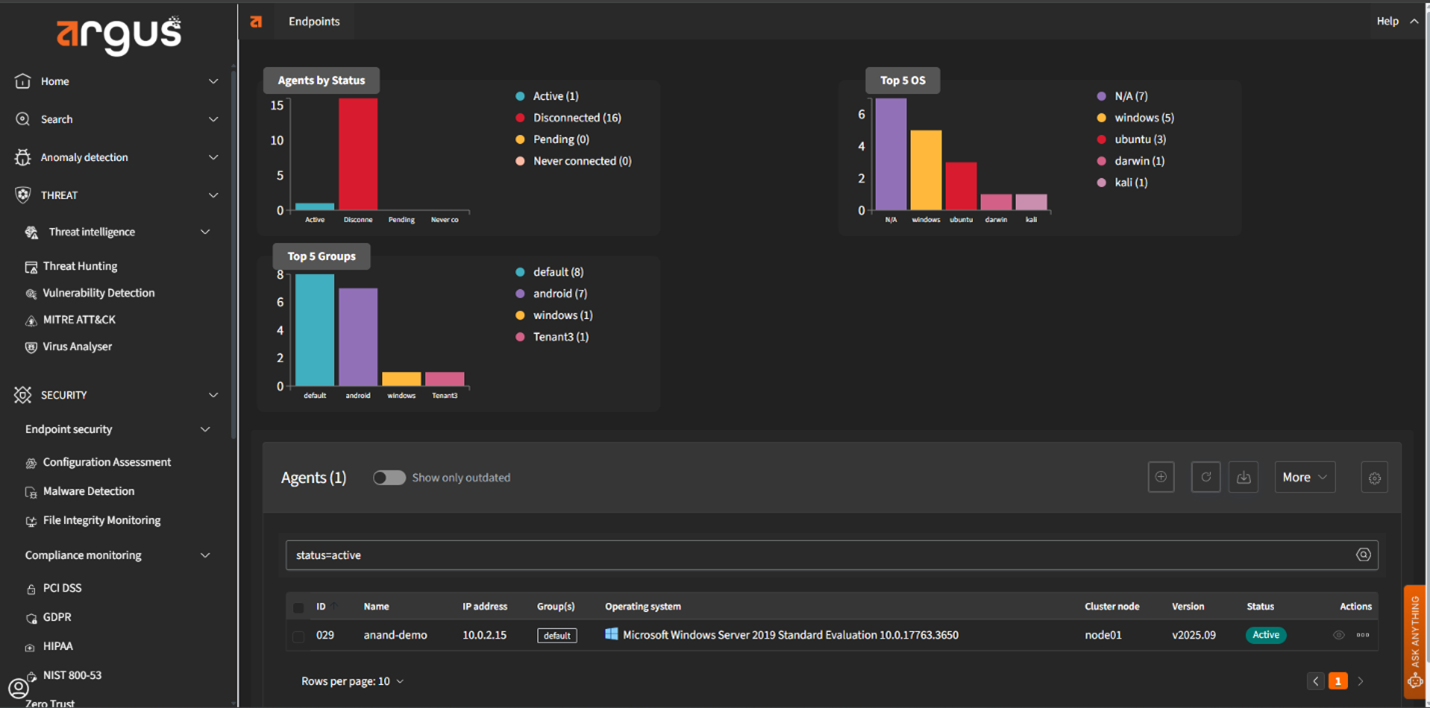
Task: Click the add new agent plus icon
Action: [x=1161, y=477]
